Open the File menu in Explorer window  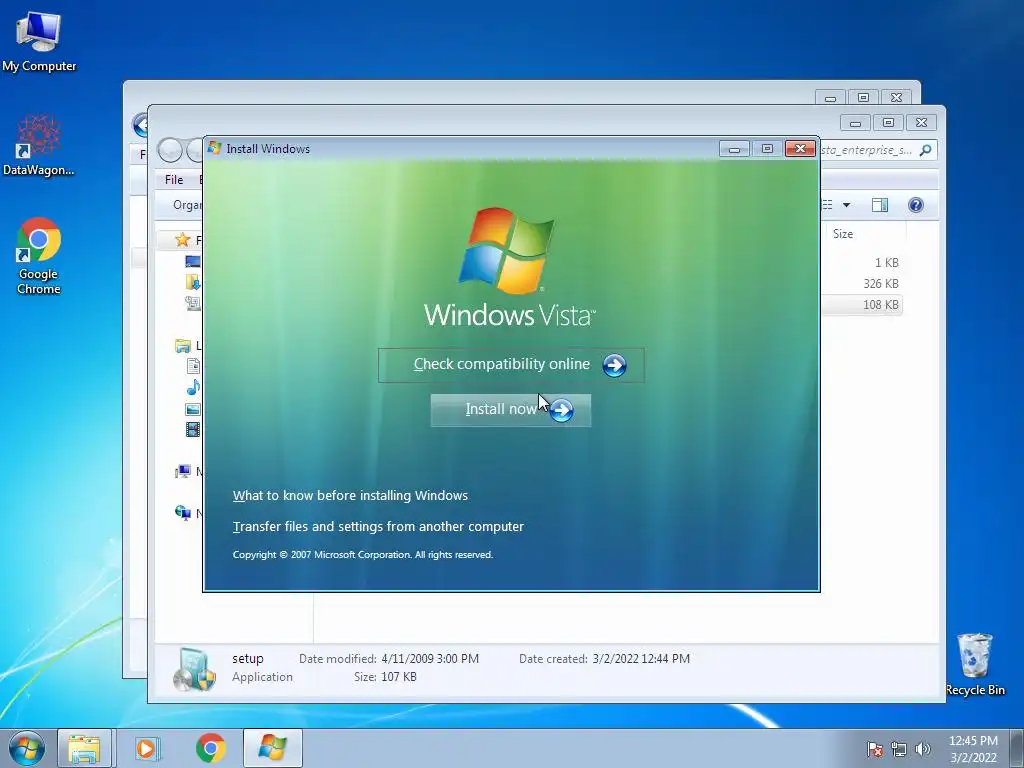click(174, 180)
